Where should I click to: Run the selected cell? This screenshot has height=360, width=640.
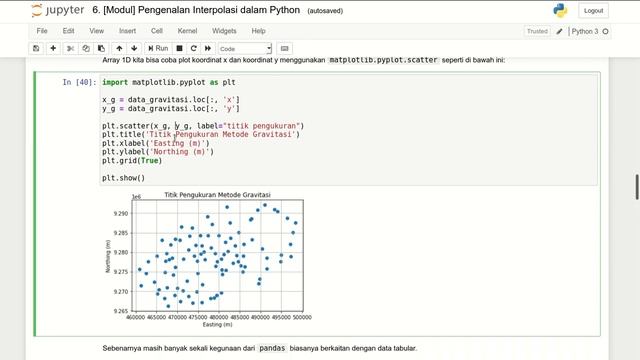coord(158,49)
